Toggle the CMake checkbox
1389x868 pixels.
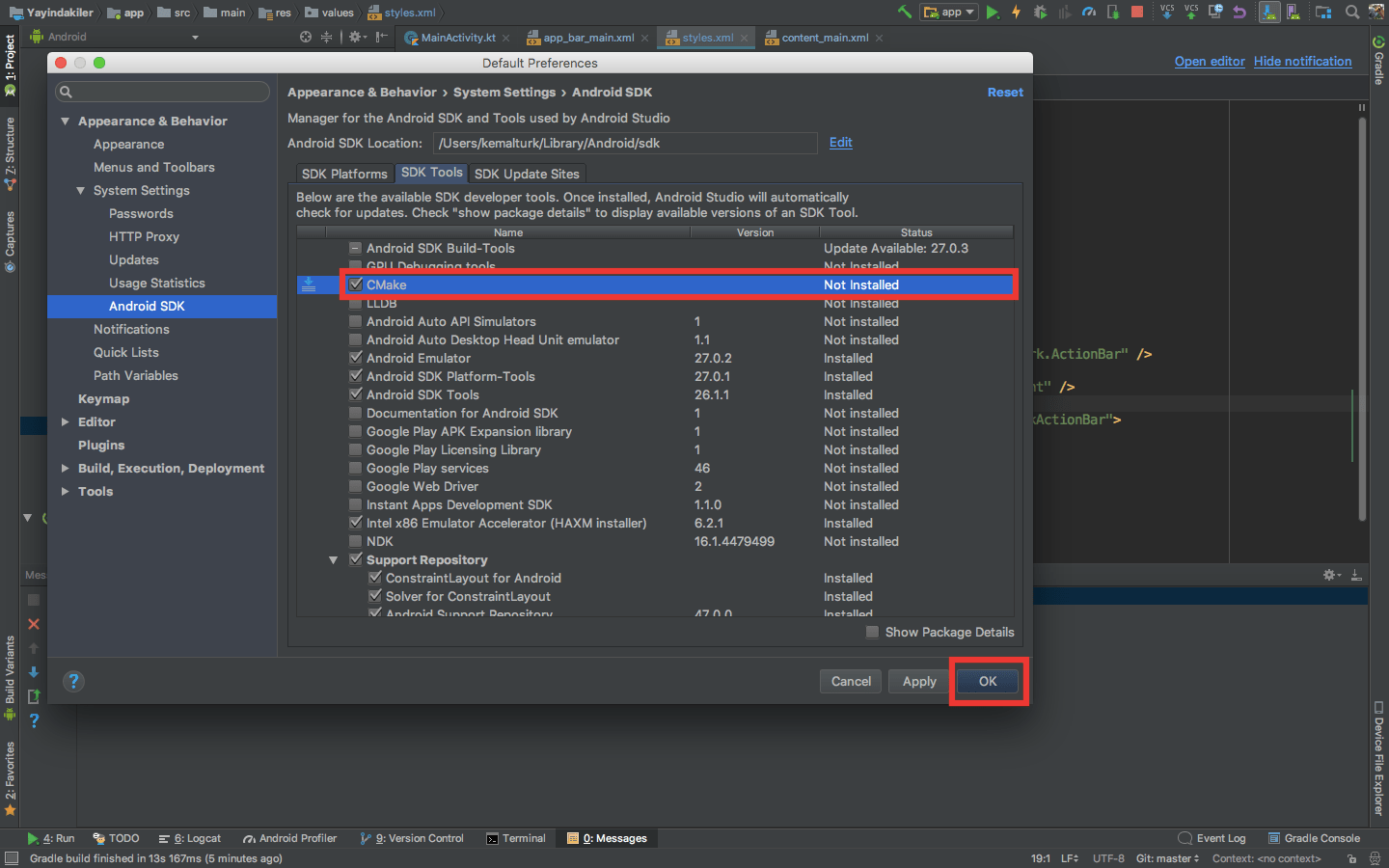pos(356,285)
